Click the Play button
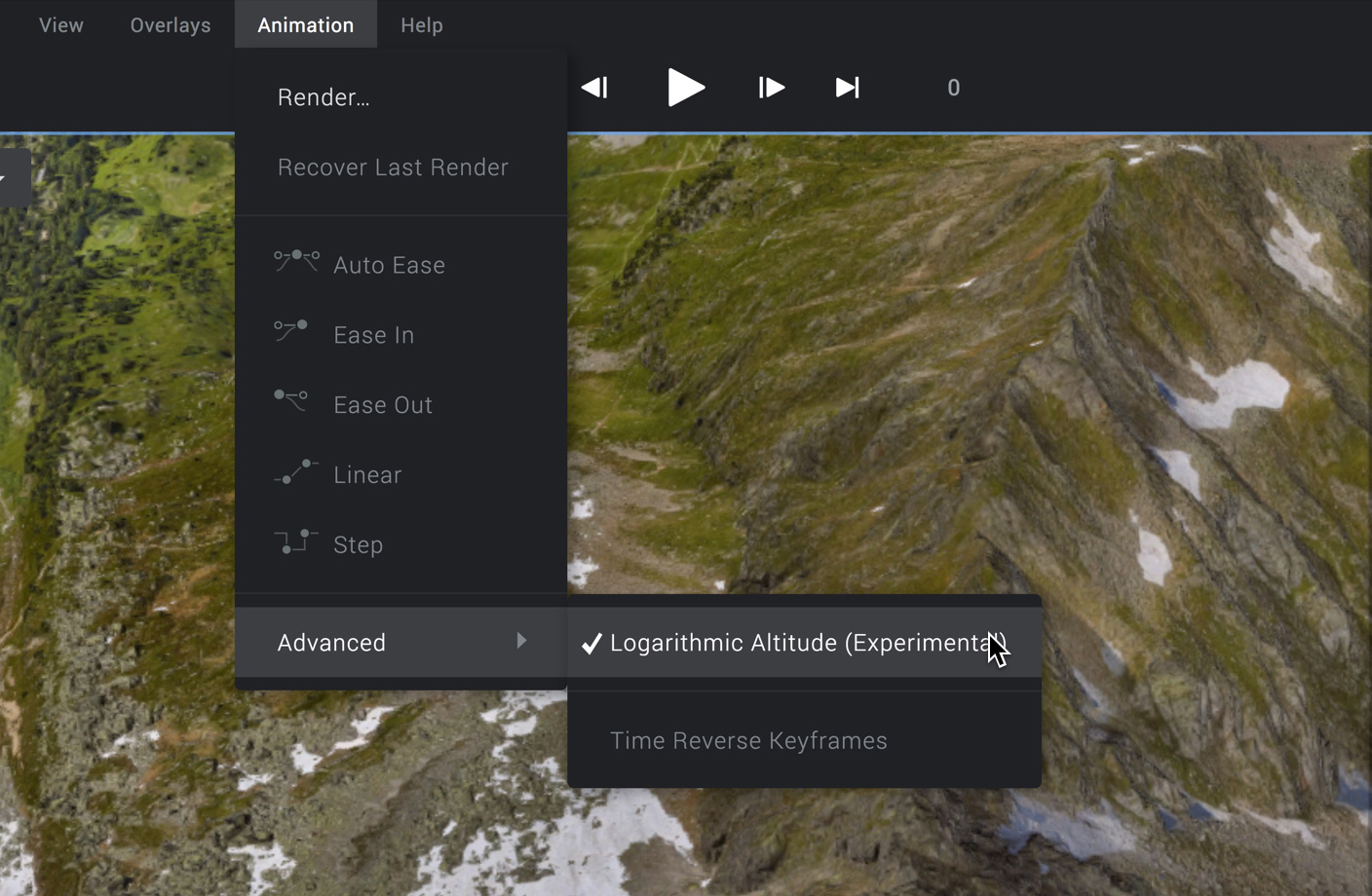Screen dimensions: 1372x896 coord(686,88)
